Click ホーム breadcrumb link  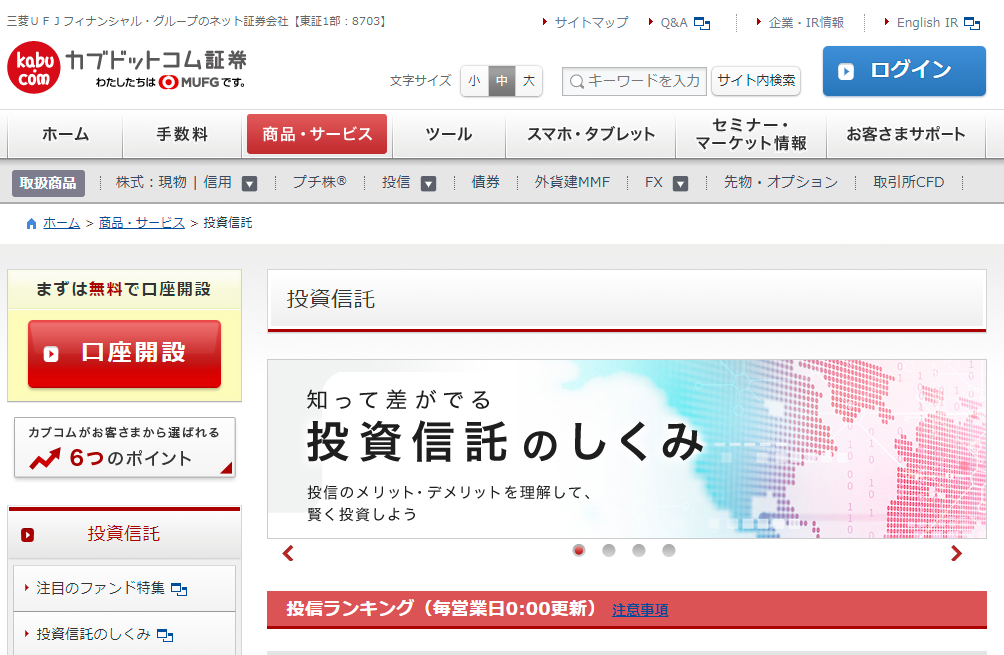61,223
